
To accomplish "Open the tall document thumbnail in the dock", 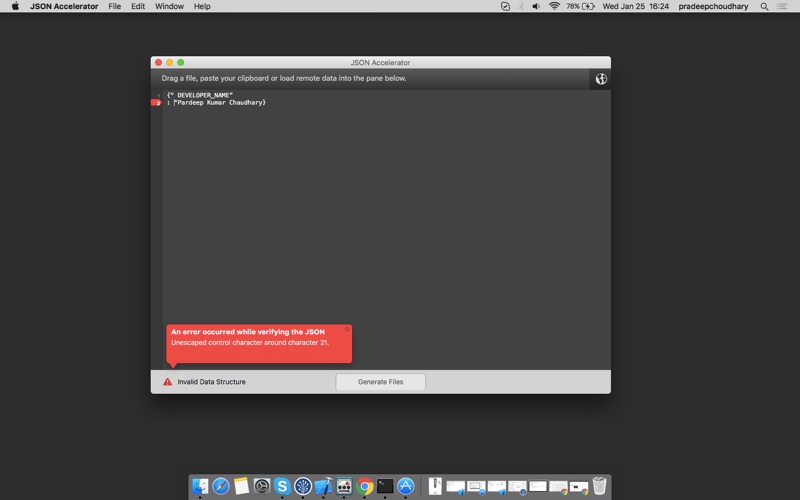I will (x=435, y=486).
